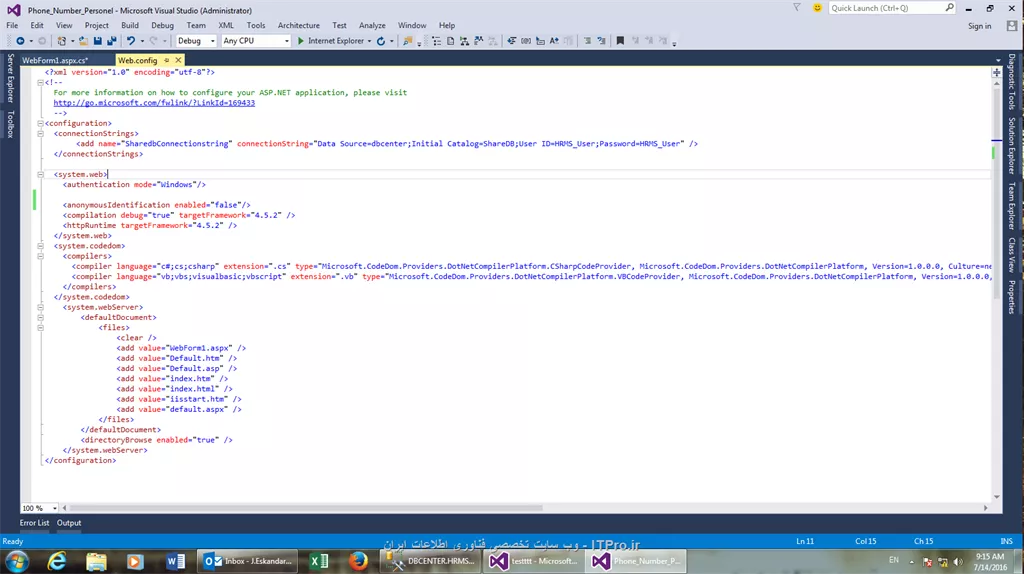Pin the Web.config tab

coord(167,60)
